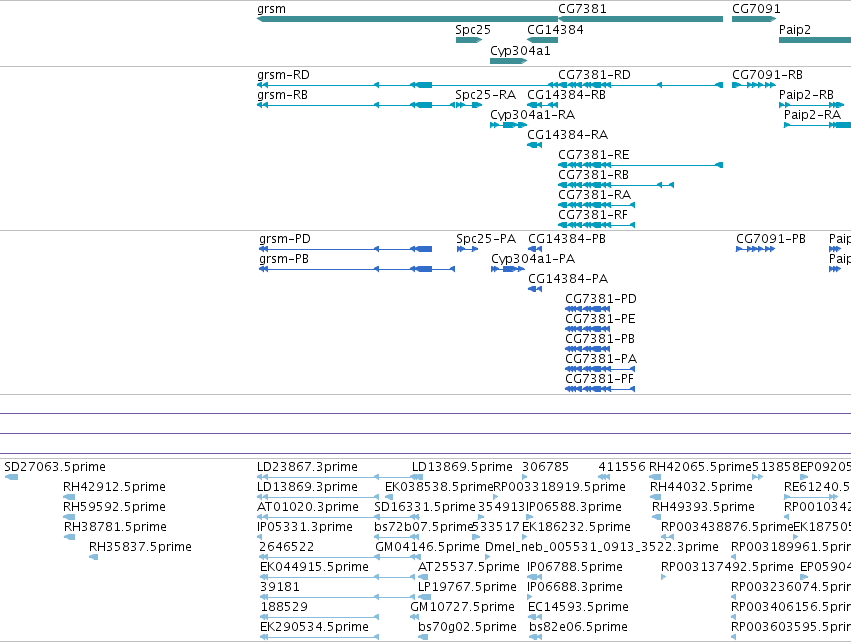Select the LD13869.3prime EST label

[x=307, y=487]
